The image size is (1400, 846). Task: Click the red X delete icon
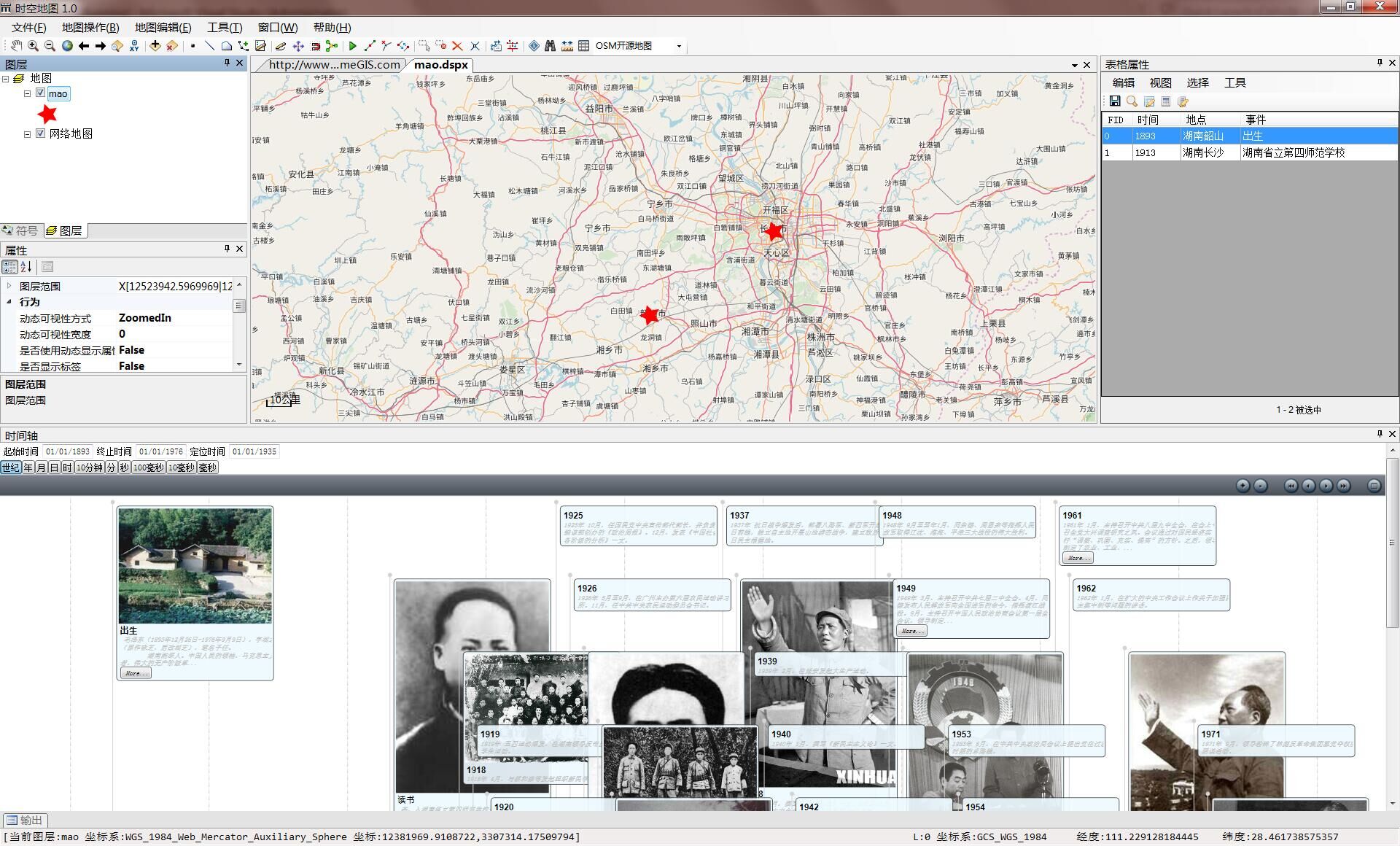457,46
